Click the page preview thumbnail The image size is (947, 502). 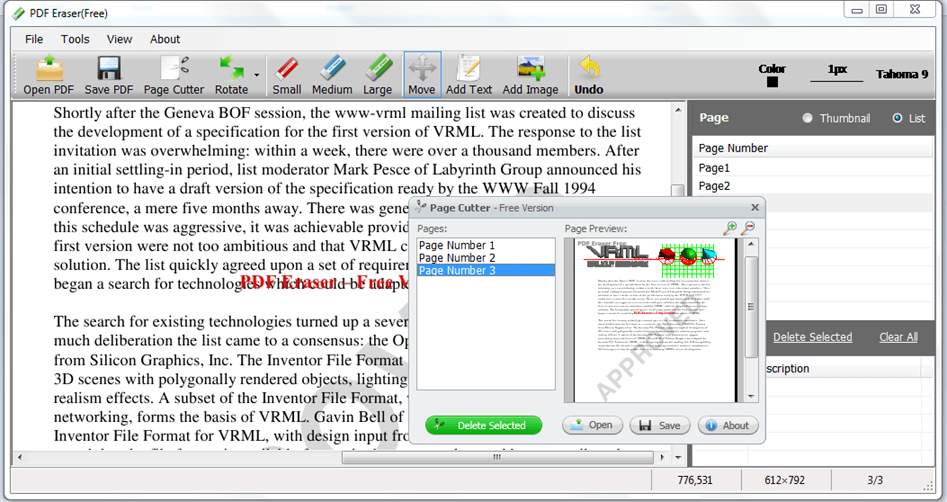655,320
